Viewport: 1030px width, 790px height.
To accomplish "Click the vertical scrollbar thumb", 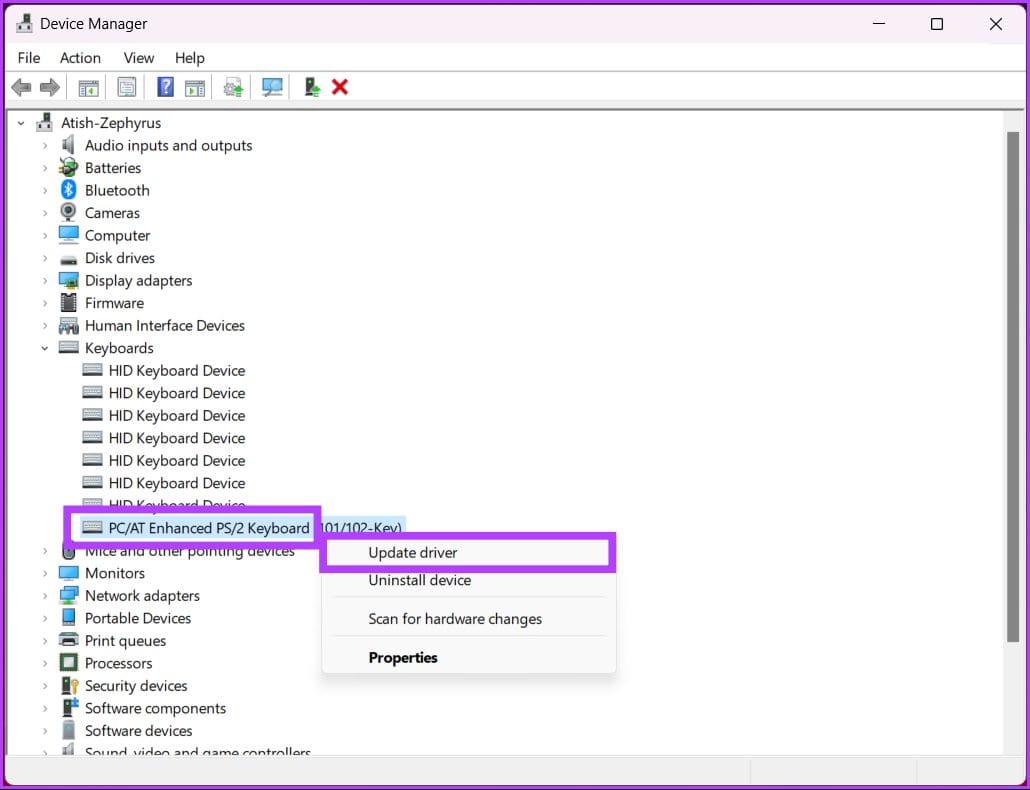I will click(x=1012, y=386).
